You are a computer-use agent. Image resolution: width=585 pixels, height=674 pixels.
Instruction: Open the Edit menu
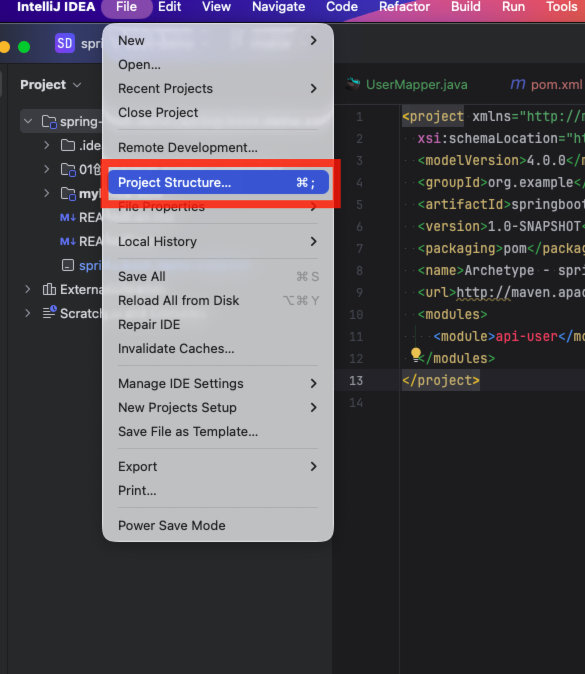(169, 7)
